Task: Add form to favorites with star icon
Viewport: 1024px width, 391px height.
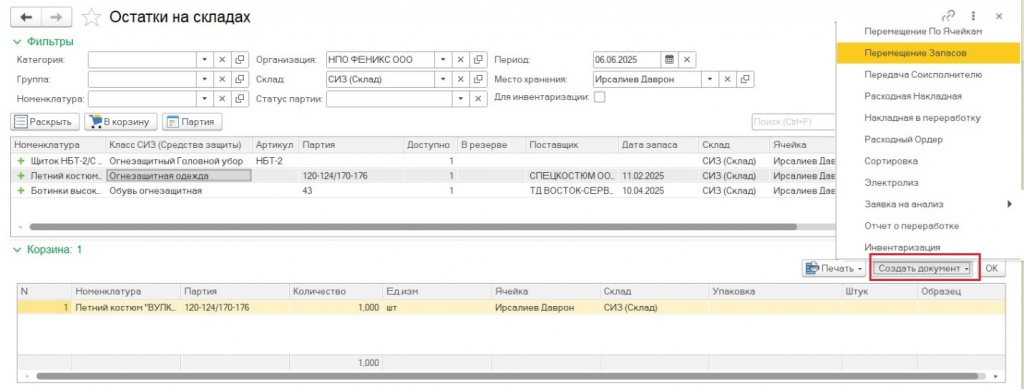Action: 91,18
